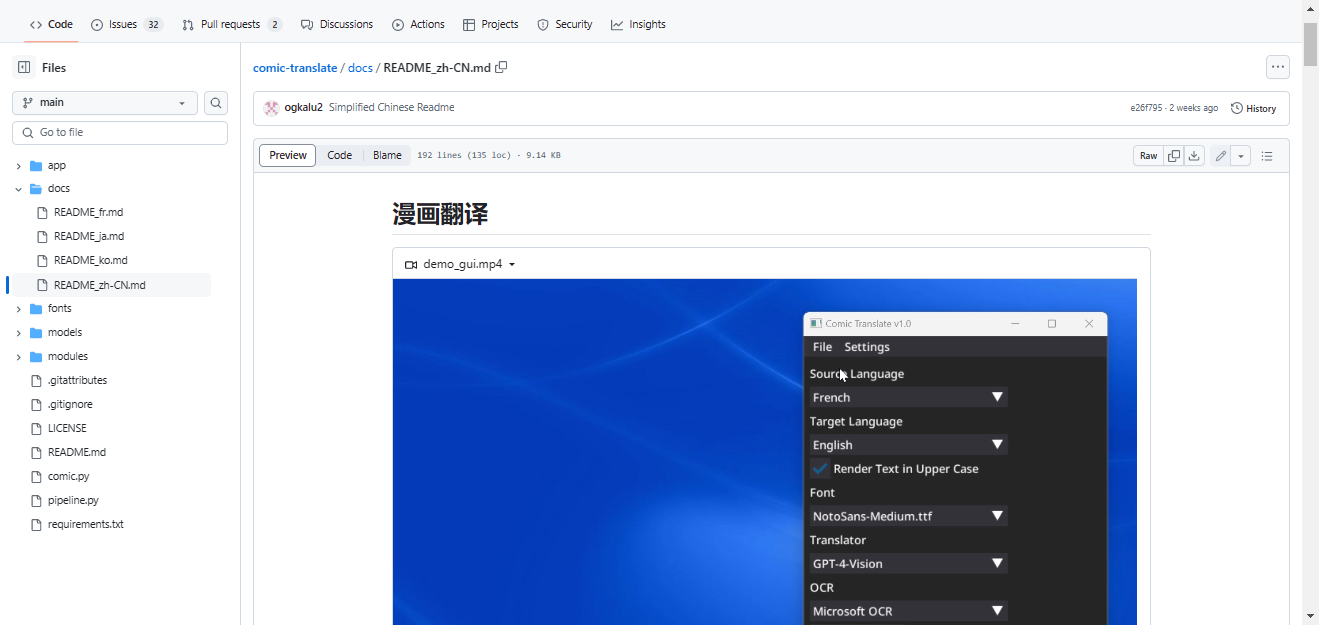Open the Target Language English dropdown in video
1319x625 pixels.
click(x=908, y=445)
